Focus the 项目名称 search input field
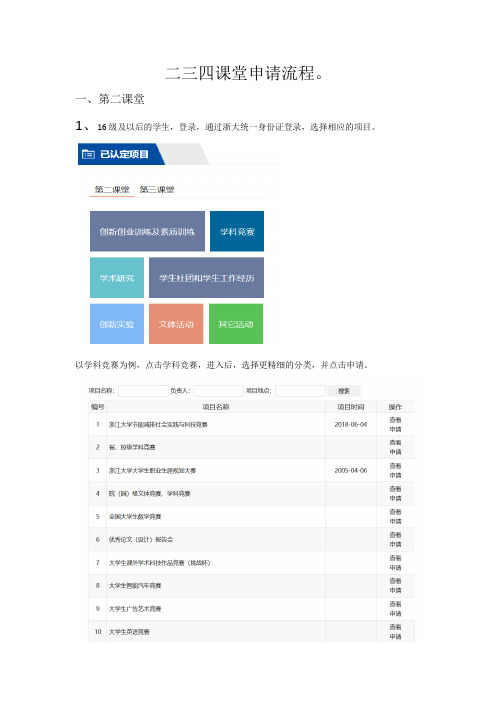Image resolution: width=496 pixels, height=702 pixels. [x=143, y=391]
